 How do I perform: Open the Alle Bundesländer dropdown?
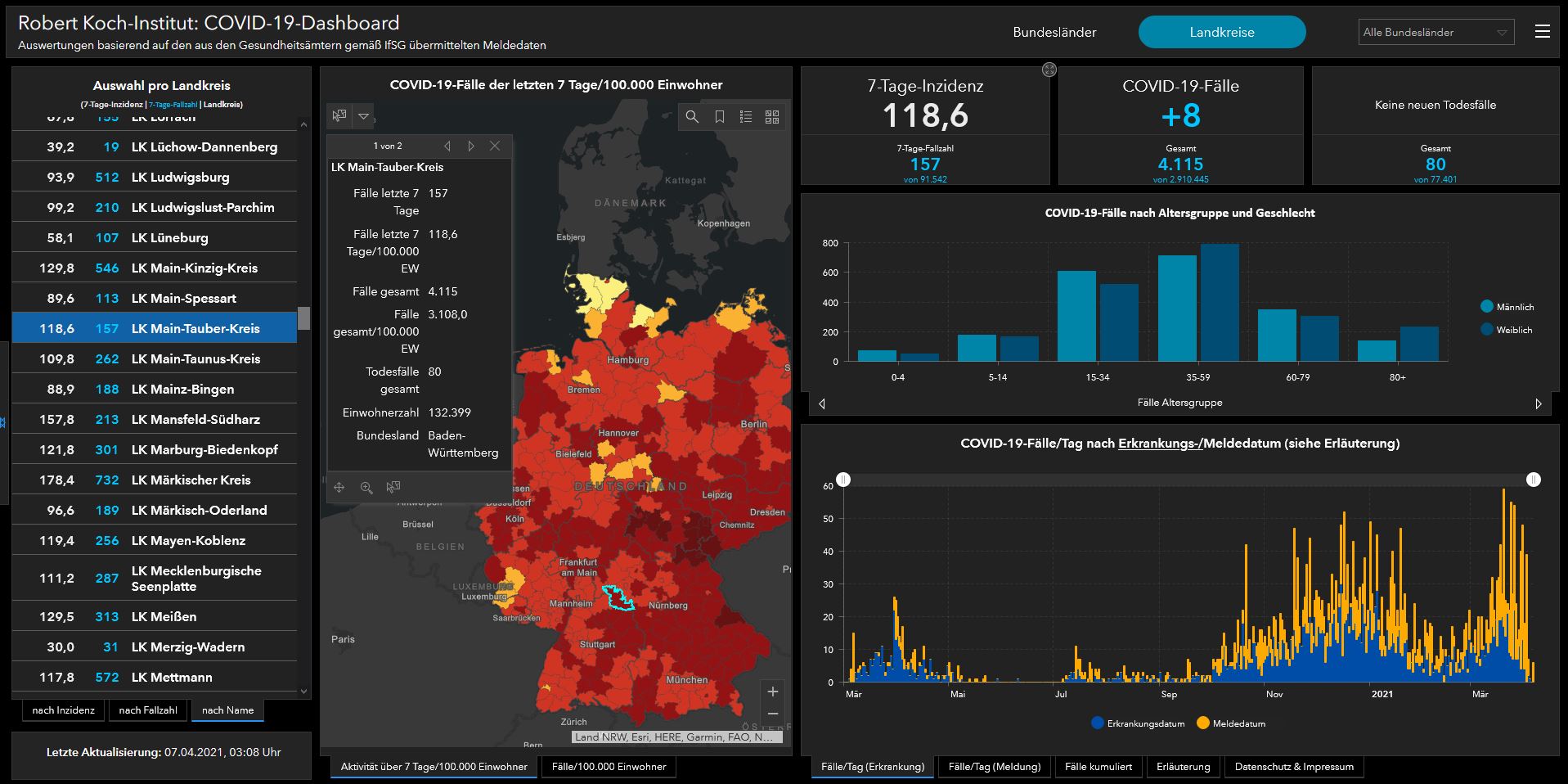tap(1435, 33)
